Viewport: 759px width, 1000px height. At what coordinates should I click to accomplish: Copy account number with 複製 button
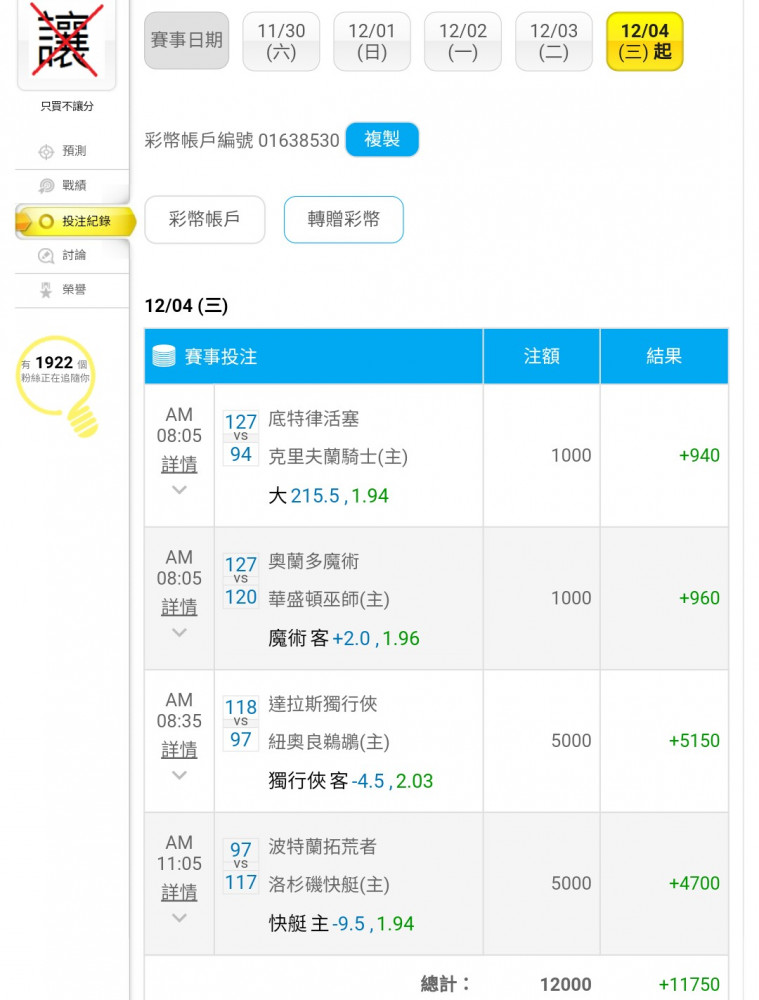pos(382,139)
